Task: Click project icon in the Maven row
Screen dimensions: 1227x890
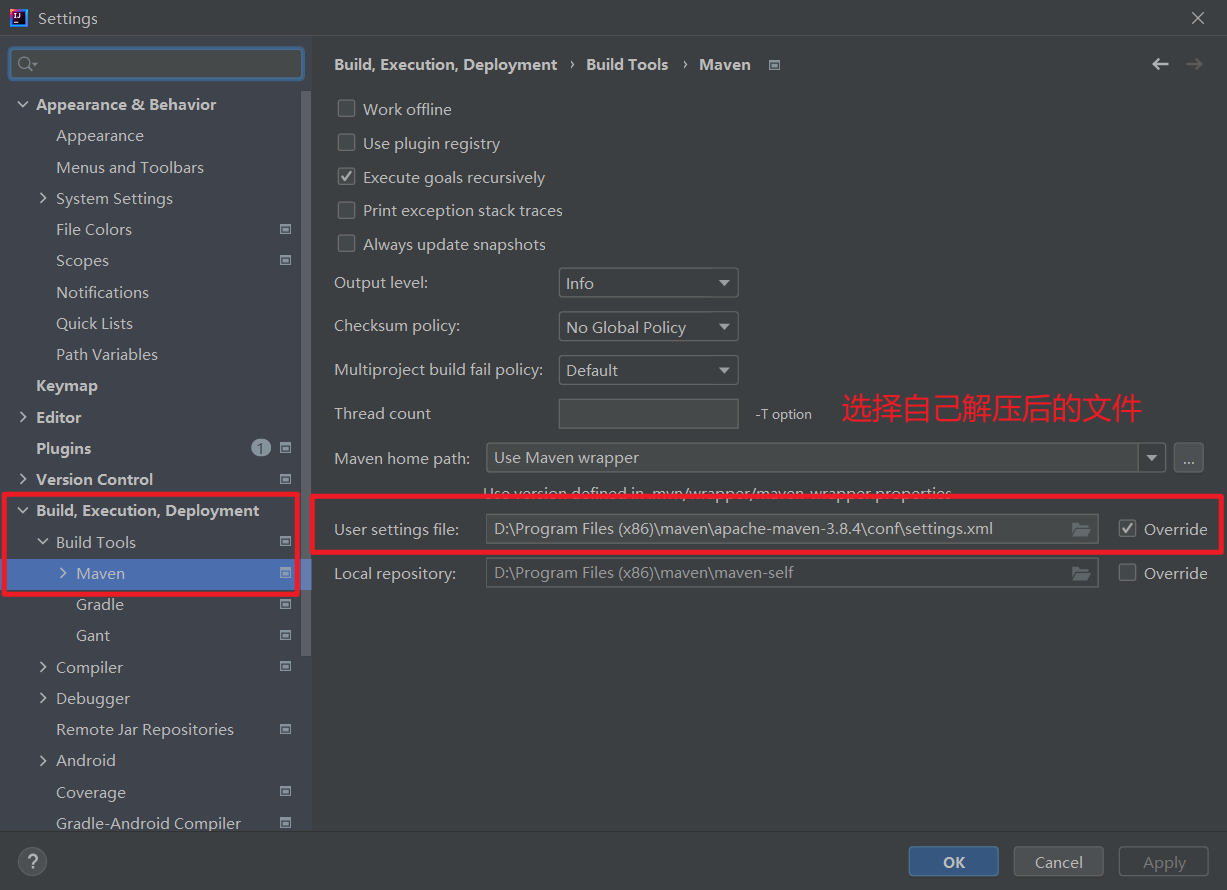Action: [x=285, y=573]
